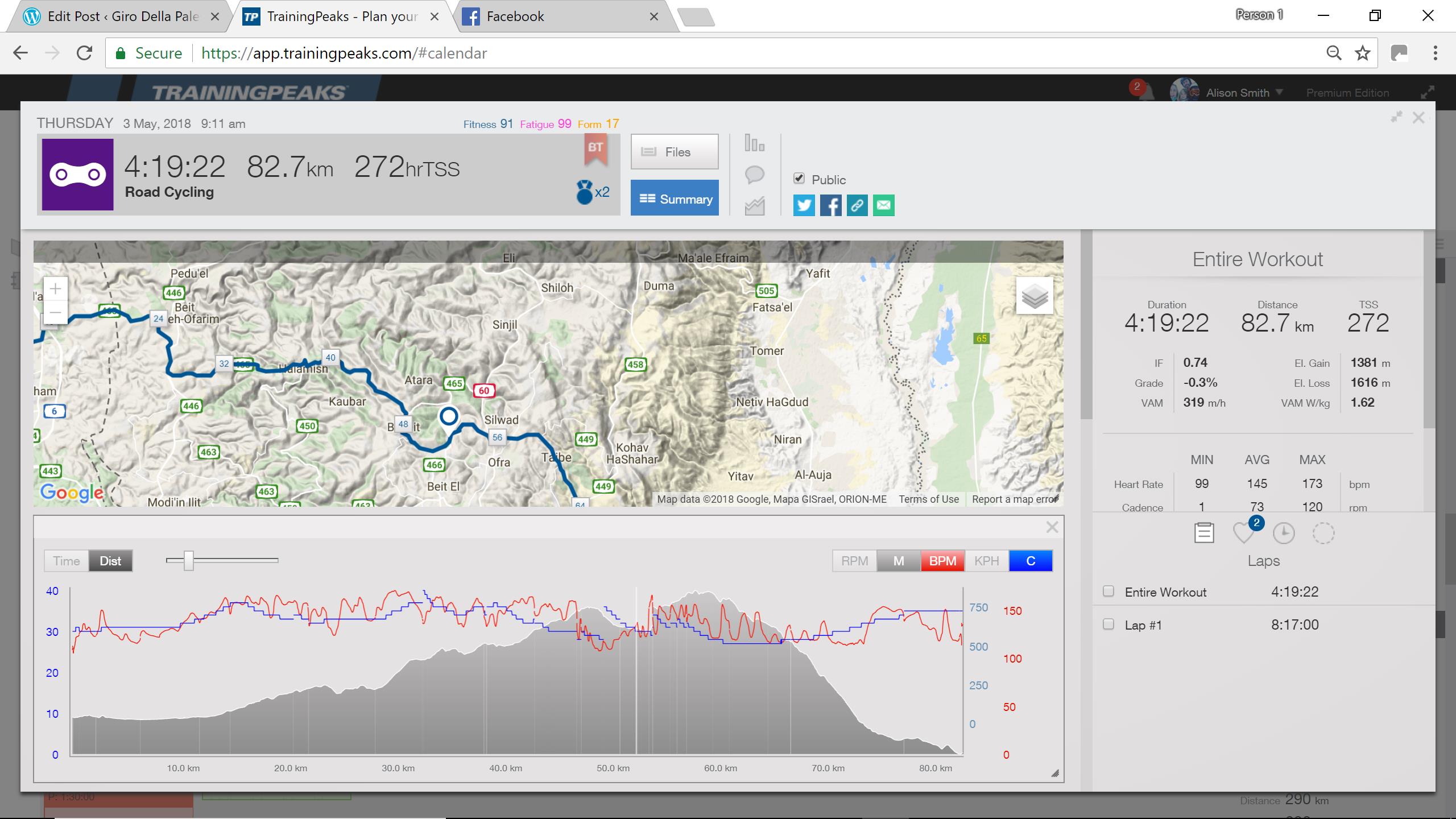The image size is (1456, 819).
Task: Email the workout via envelope icon
Action: click(883, 205)
